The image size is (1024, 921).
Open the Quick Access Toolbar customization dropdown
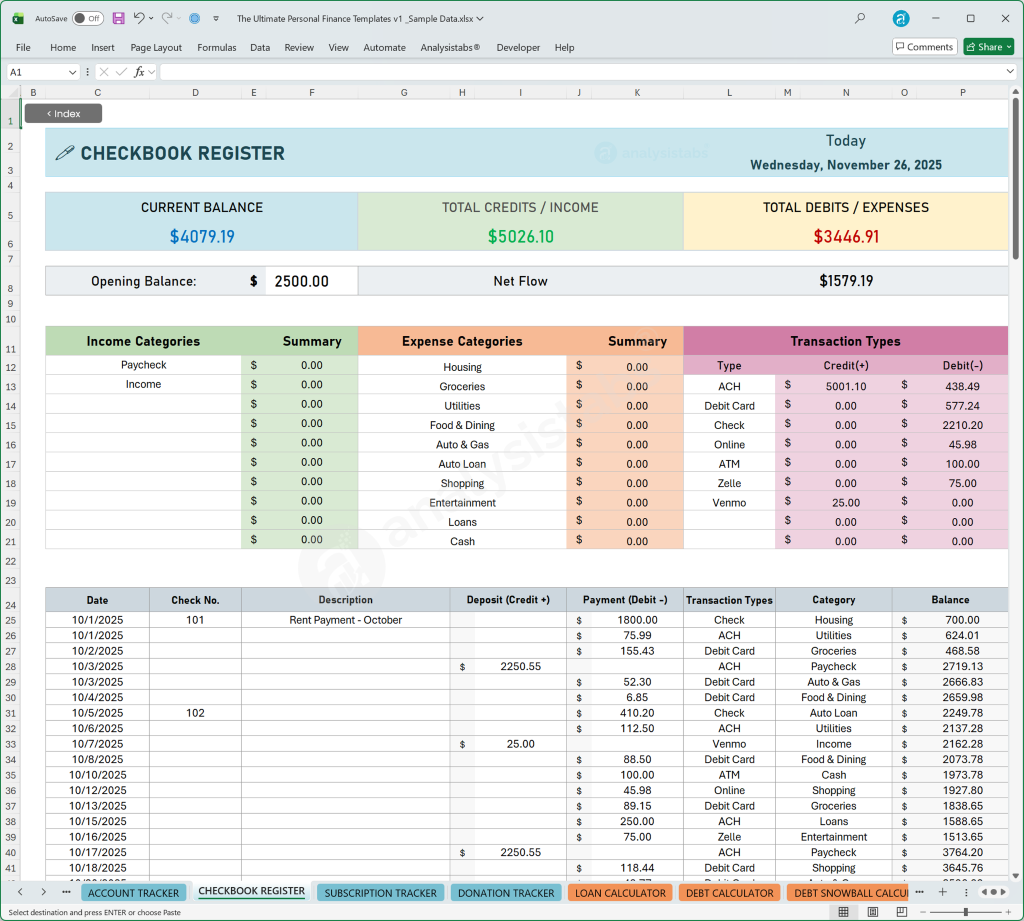216,18
